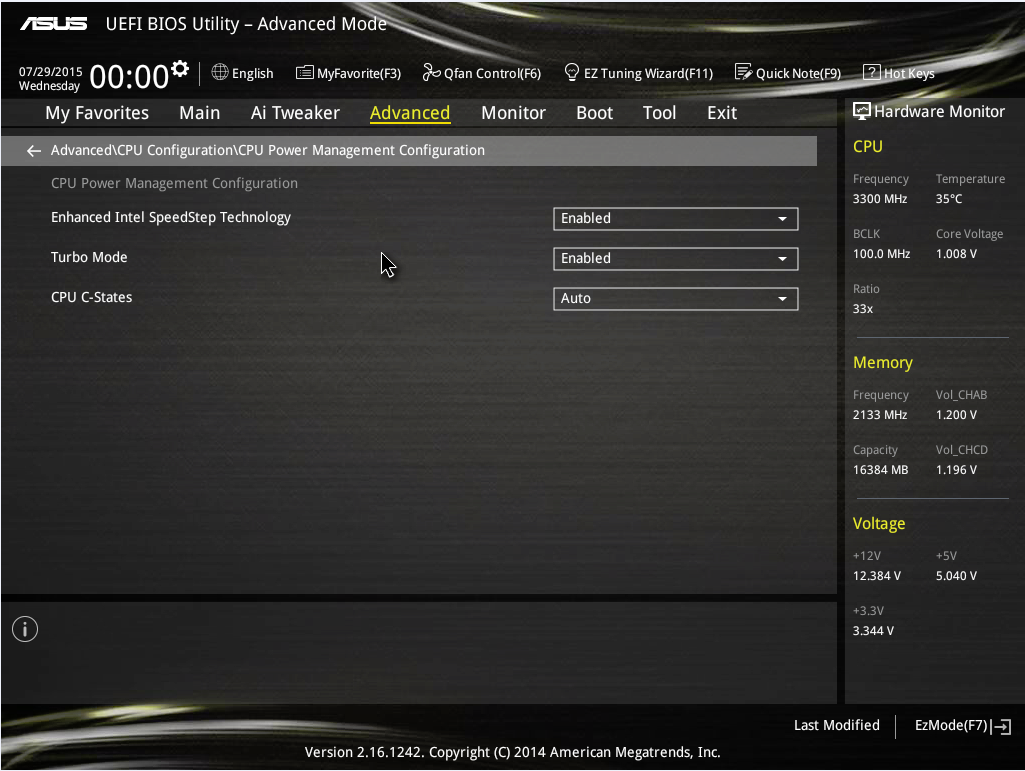The image size is (1025, 771).
Task: Select the Enhanced Intel SpeedStep Technology label
Action: click(x=171, y=218)
